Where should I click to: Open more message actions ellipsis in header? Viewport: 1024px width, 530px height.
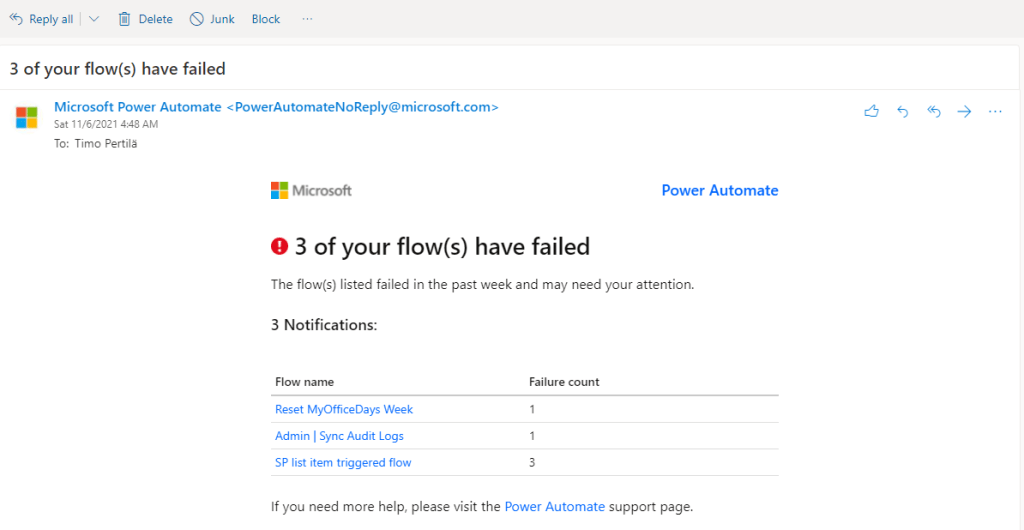995,112
